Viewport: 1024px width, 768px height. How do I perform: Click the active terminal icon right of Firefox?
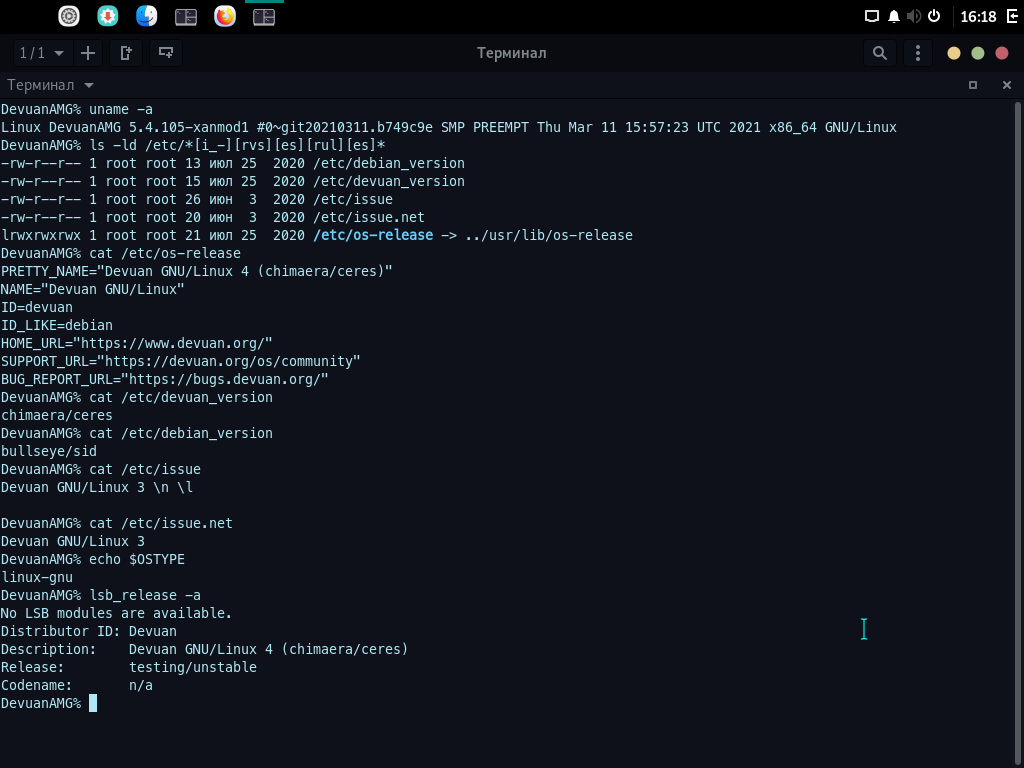click(x=264, y=17)
